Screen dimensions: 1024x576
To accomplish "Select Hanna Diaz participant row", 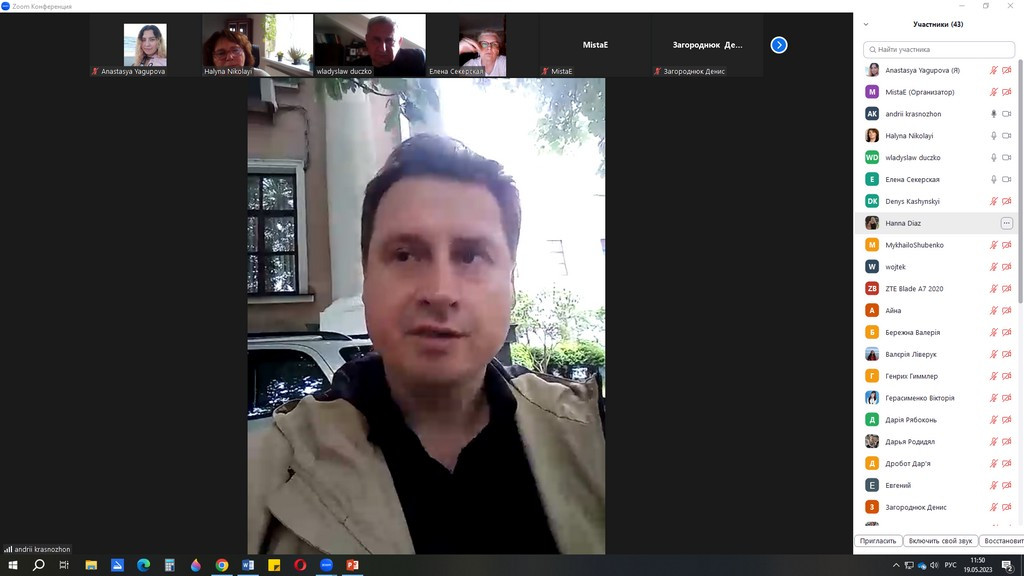I will tap(935, 223).
